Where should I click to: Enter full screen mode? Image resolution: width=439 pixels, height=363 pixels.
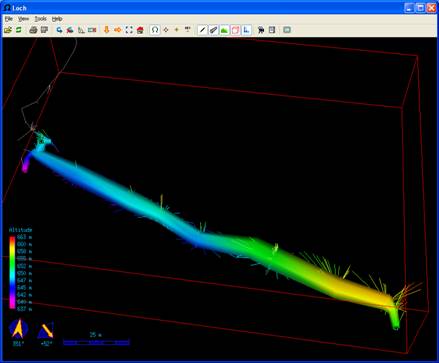129,30
